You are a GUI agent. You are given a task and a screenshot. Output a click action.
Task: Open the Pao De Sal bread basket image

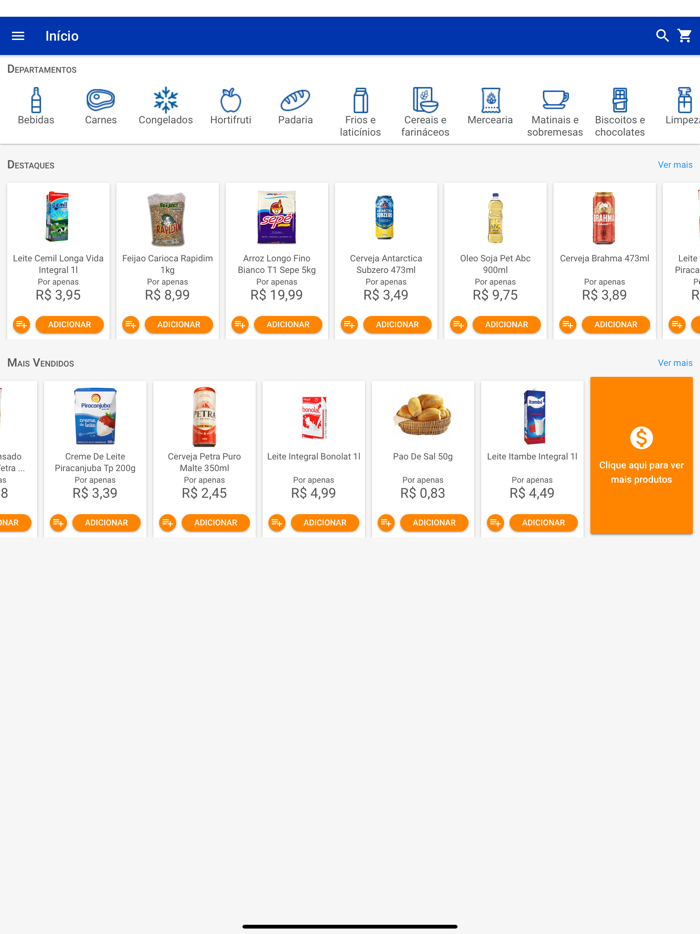coord(423,414)
